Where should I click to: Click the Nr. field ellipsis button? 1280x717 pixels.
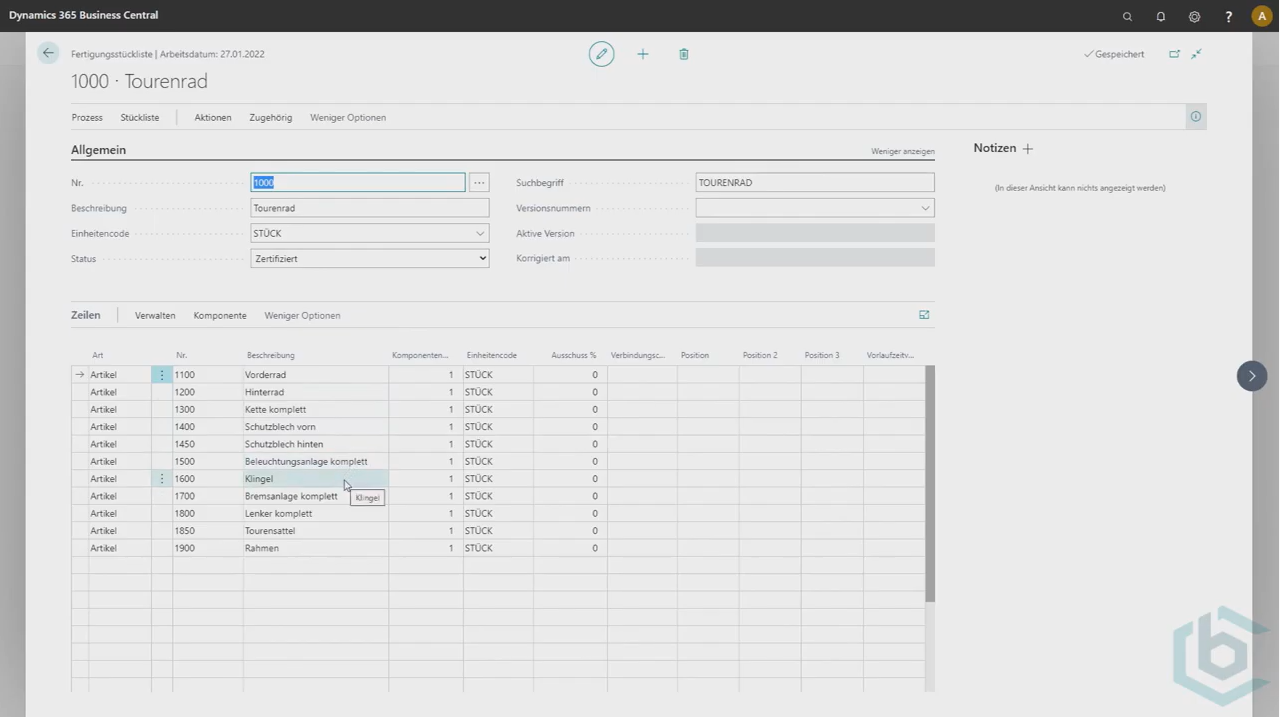click(x=479, y=183)
